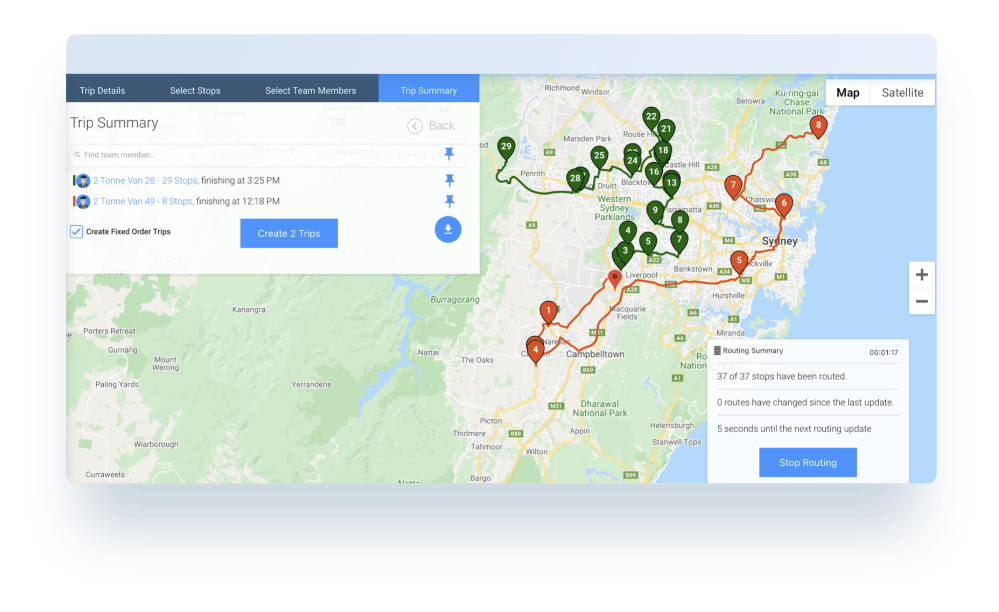Select red stop marker 5
Screen dimensions: 999x612
[739, 261]
